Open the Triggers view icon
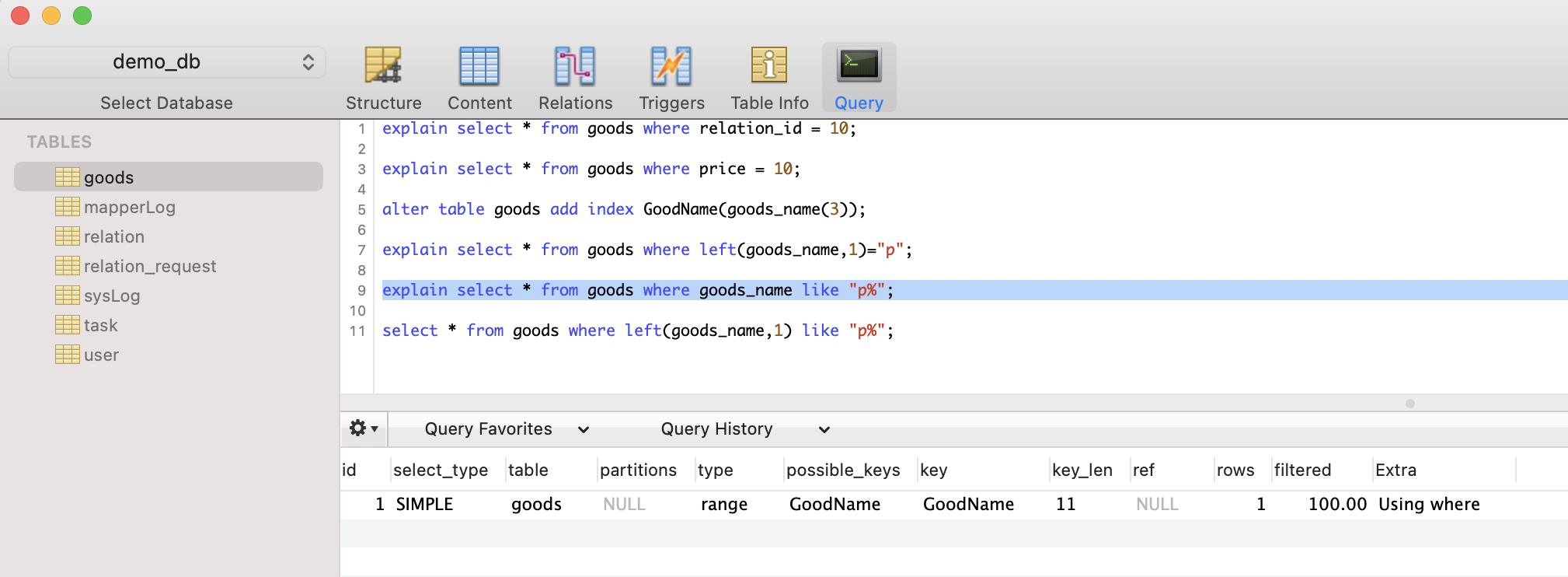1568x577 pixels. click(x=671, y=65)
